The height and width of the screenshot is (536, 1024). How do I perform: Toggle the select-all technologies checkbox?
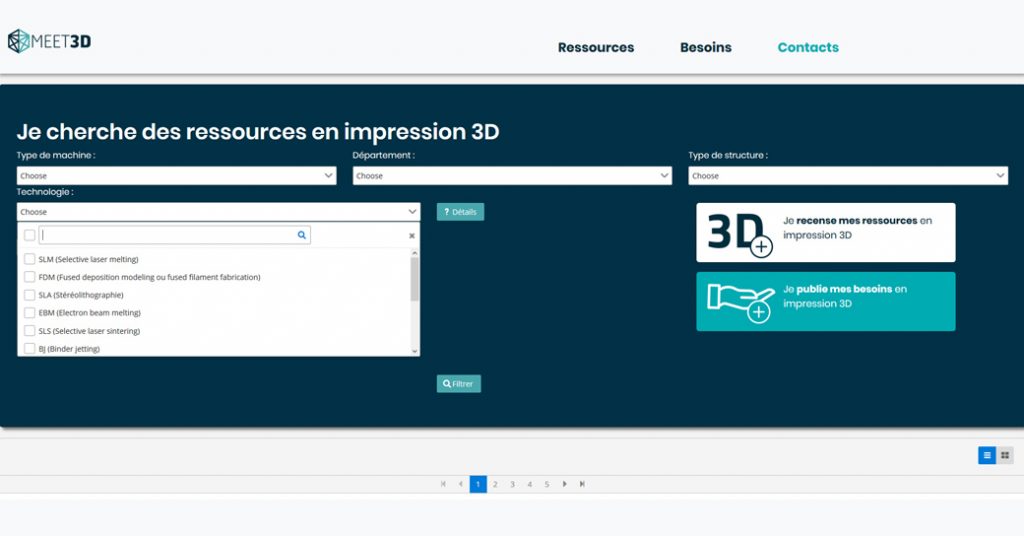pos(29,235)
